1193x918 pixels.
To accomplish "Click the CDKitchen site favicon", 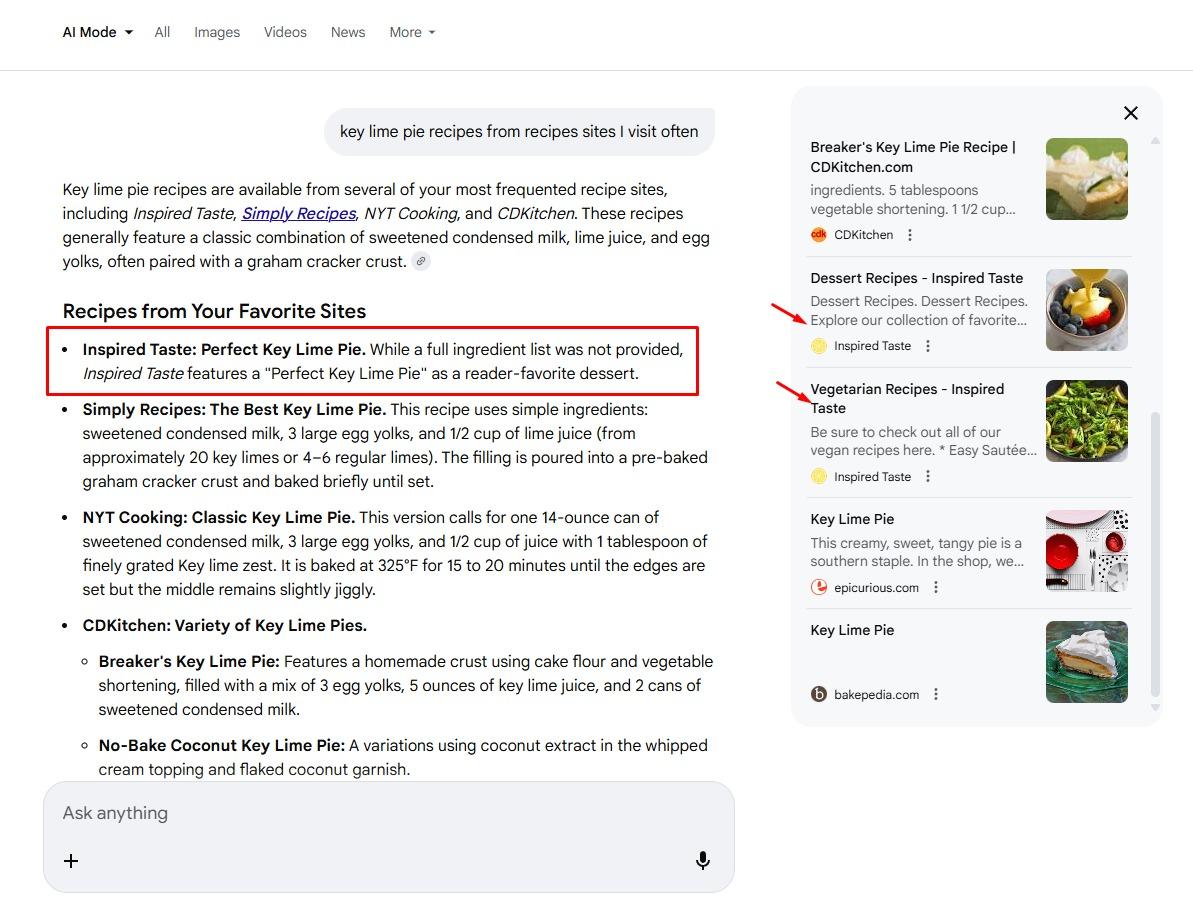I will click(819, 235).
